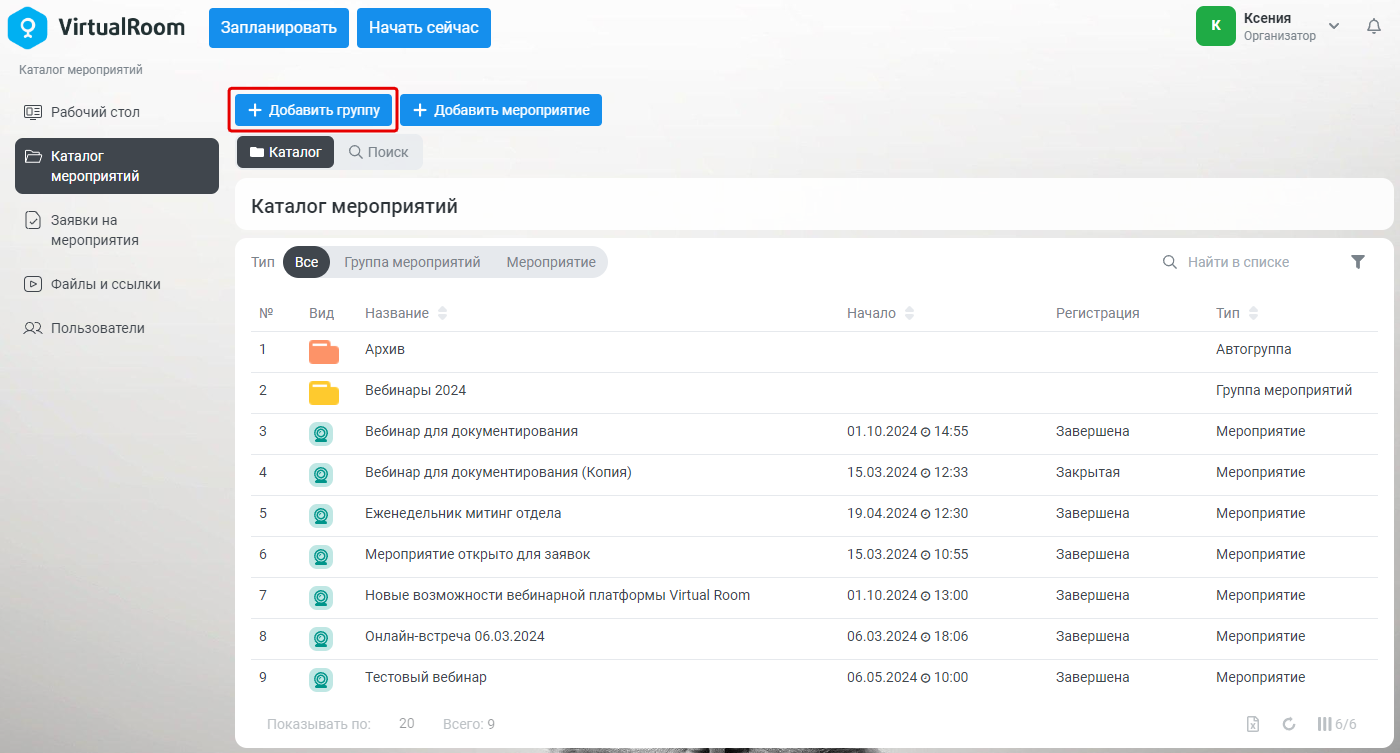Expand the Ксения user menu chevron

1334,26
